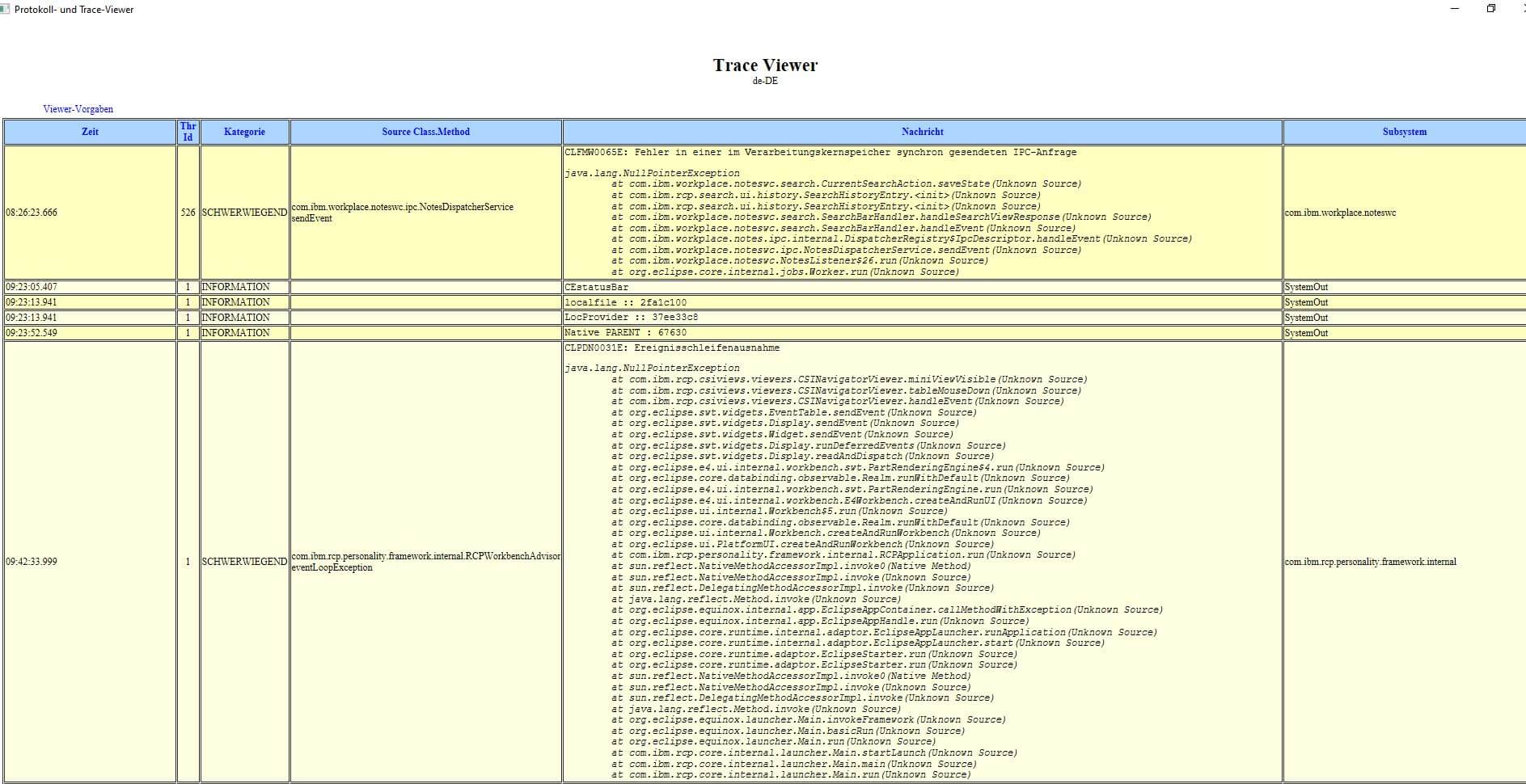Viewport: 1526px width, 784px height.
Task: Click the Trace Viewer page heading
Action: coord(765,65)
